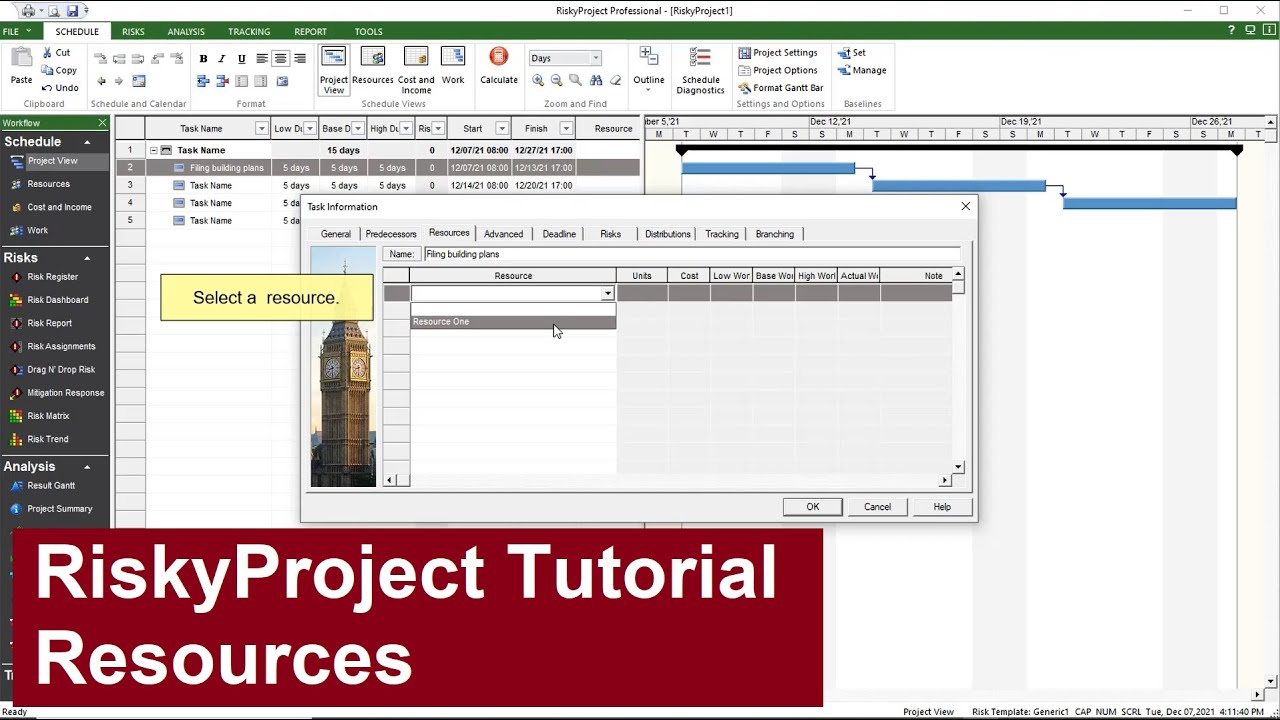Click the binoculars Find icon
The height and width of the screenshot is (720, 1280).
pos(596,81)
